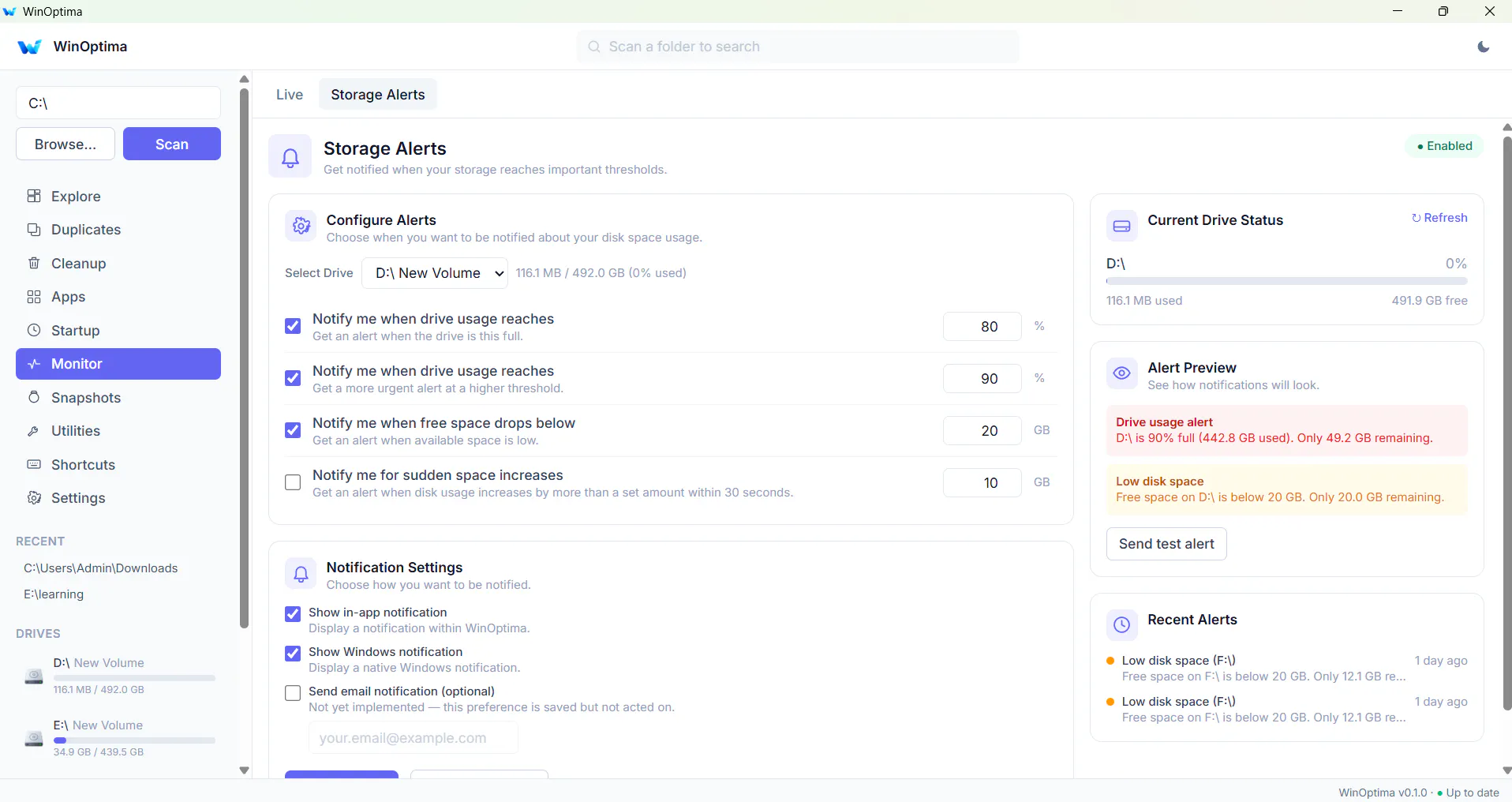Image resolution: width=1512 pixels, height=802 pixels.
Task: Click Send test alert button
Action: [x=1166, y=544]
